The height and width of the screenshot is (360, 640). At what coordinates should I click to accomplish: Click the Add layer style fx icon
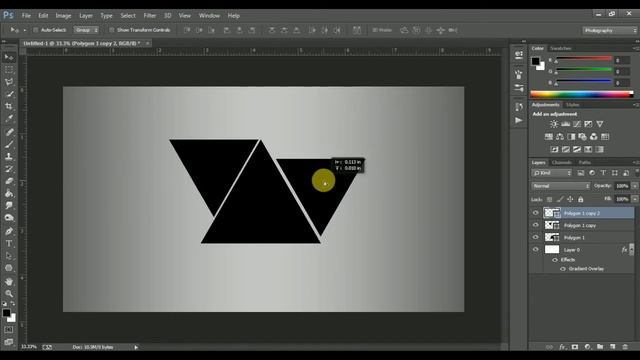tap(562, 347)
